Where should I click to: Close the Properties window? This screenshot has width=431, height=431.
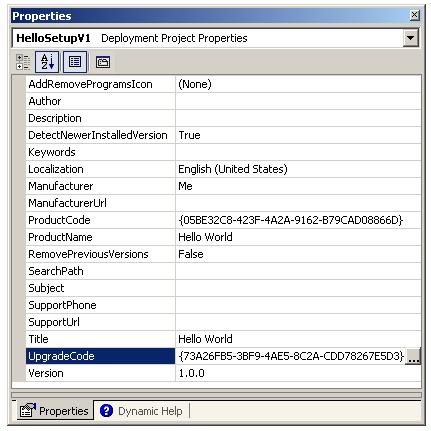click(414, 15)
